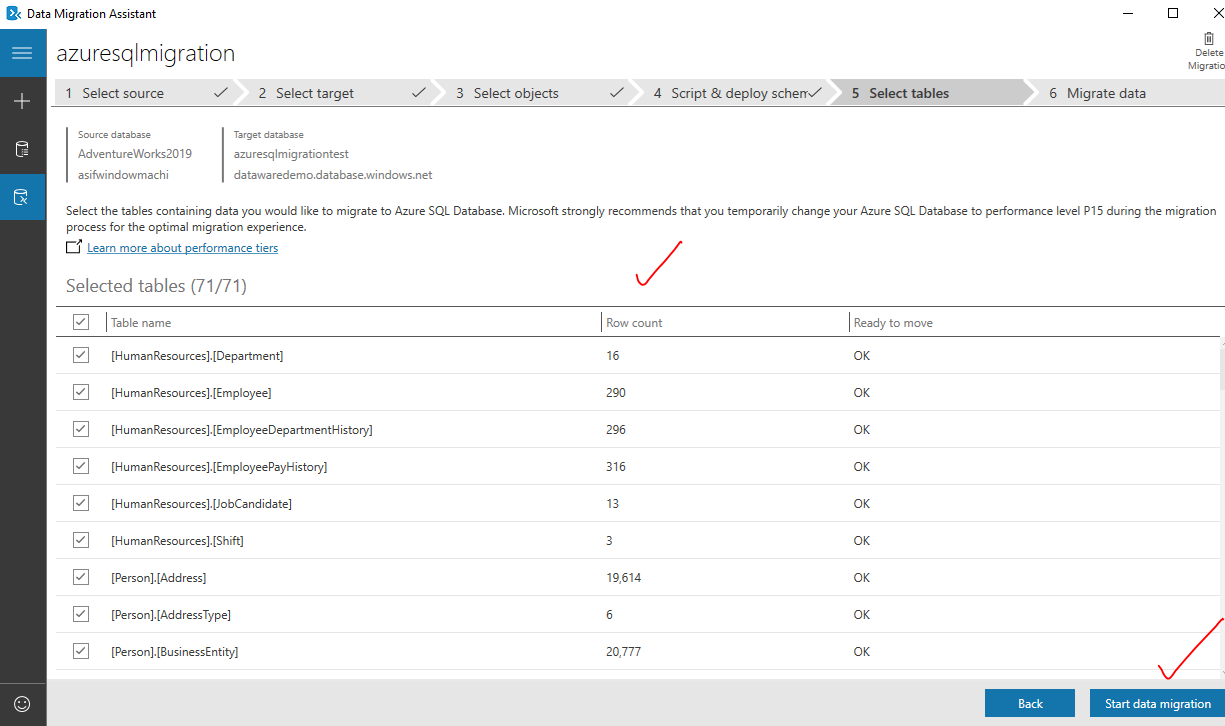Toggle the select-all tables header checkbox
1225x726 pixels.
[x=81, y=322]
